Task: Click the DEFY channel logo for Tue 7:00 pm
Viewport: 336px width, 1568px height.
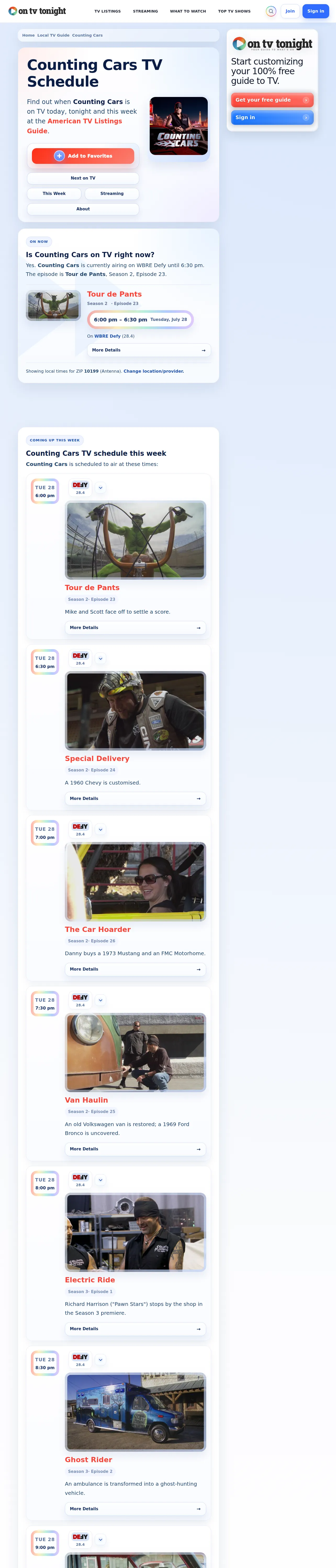Action: click(x=81, y=827)
